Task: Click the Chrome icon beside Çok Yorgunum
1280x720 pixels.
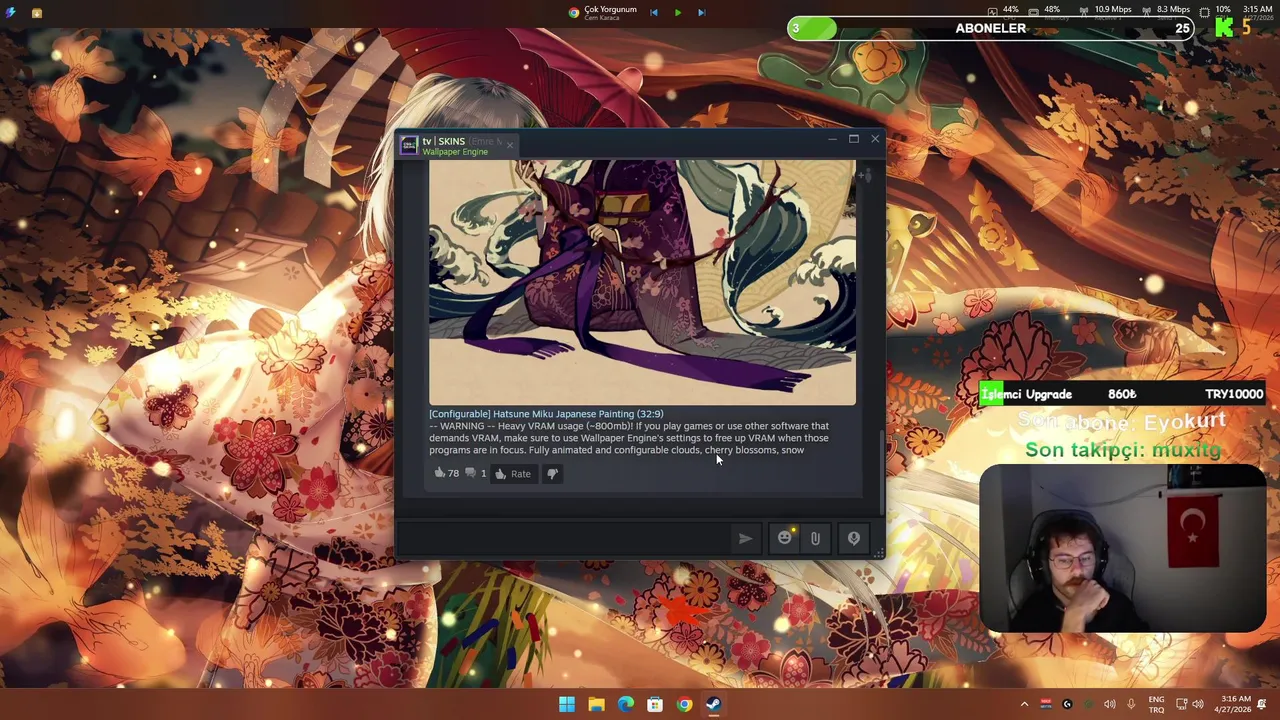Action: click(x=574, y=12)
